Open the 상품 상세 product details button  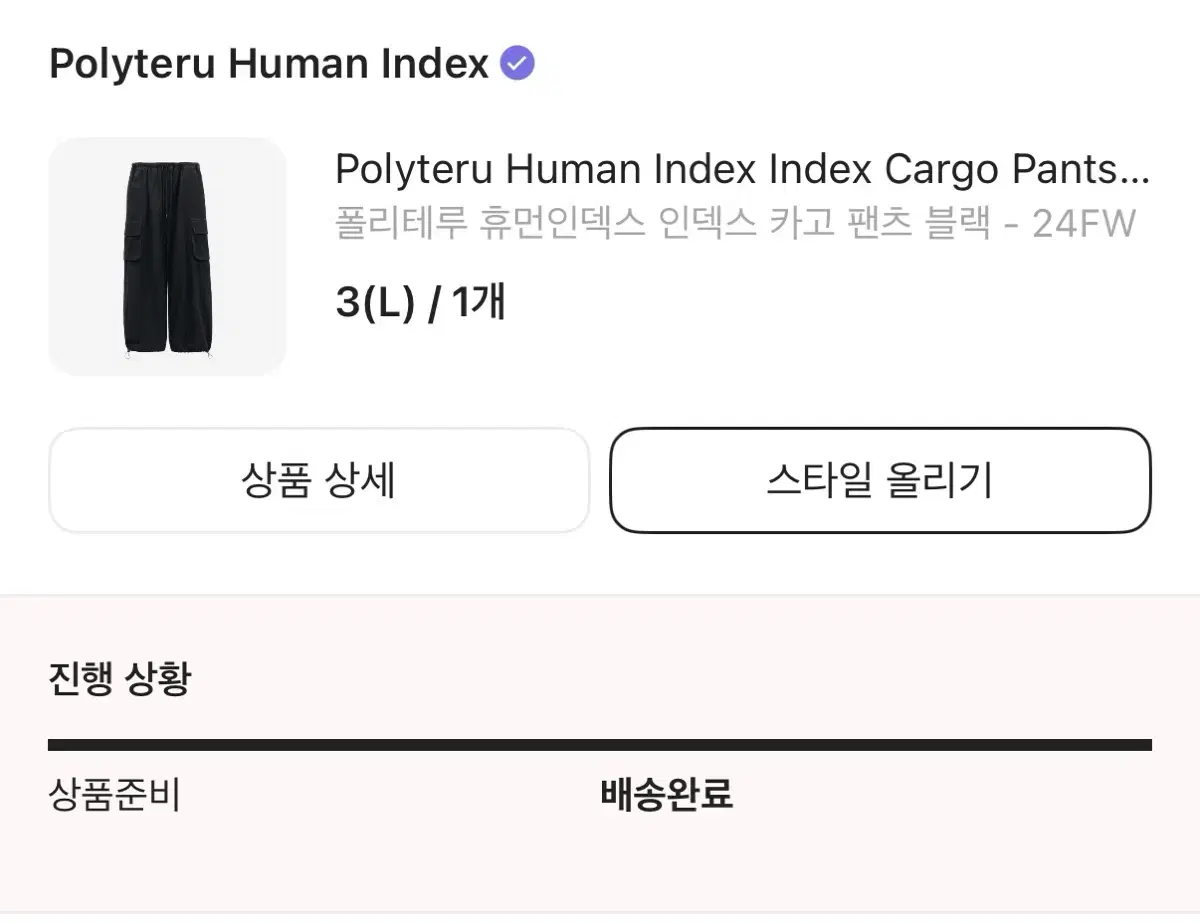pyautogui.click(x=319, y=480)
